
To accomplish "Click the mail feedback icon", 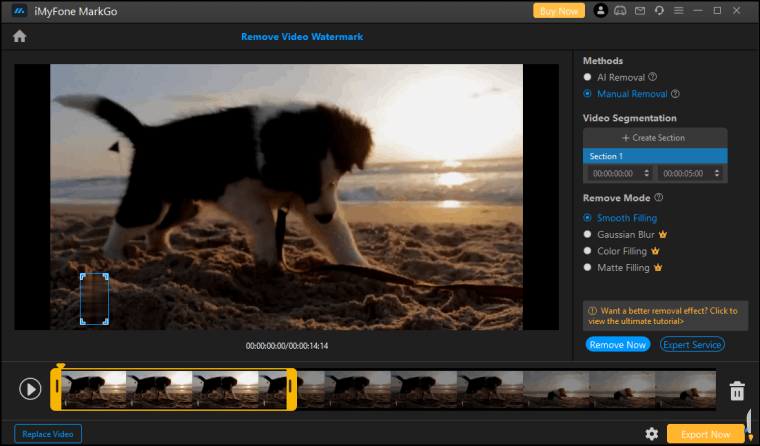I will (x=638, y=10).
